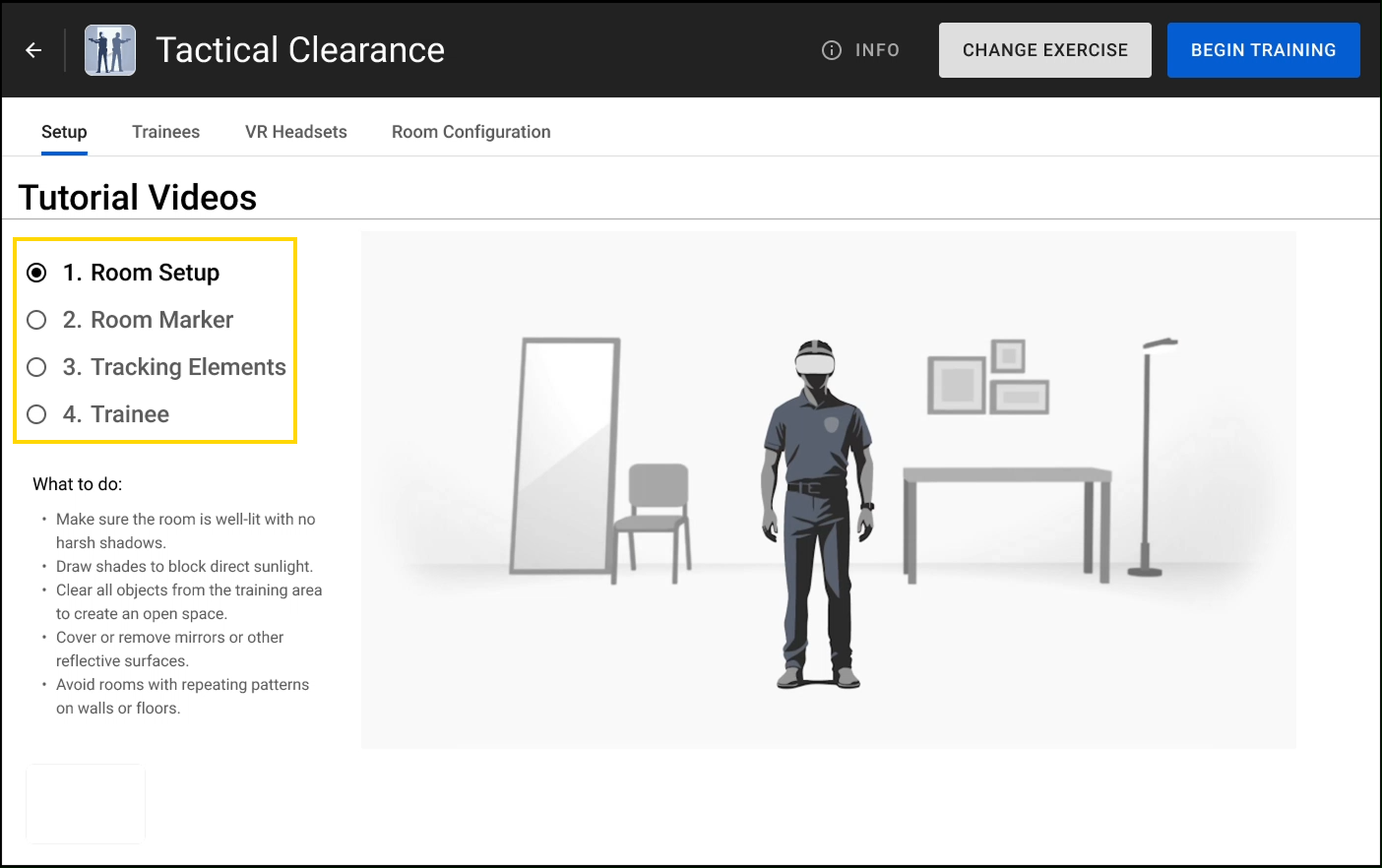Click the trainee's VR headset in the illustration
This screenshot has height=868, width=1382.
pos(815,361)
